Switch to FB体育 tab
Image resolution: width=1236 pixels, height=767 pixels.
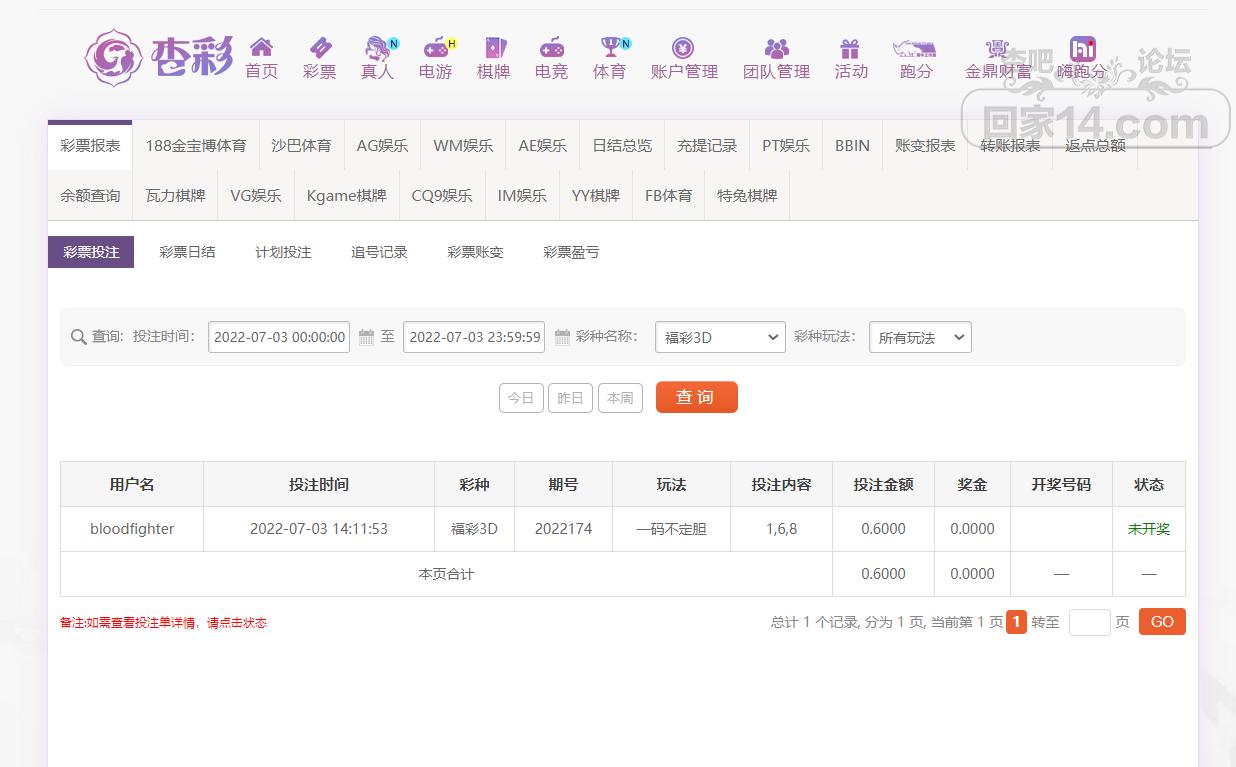tap(669, 195)
